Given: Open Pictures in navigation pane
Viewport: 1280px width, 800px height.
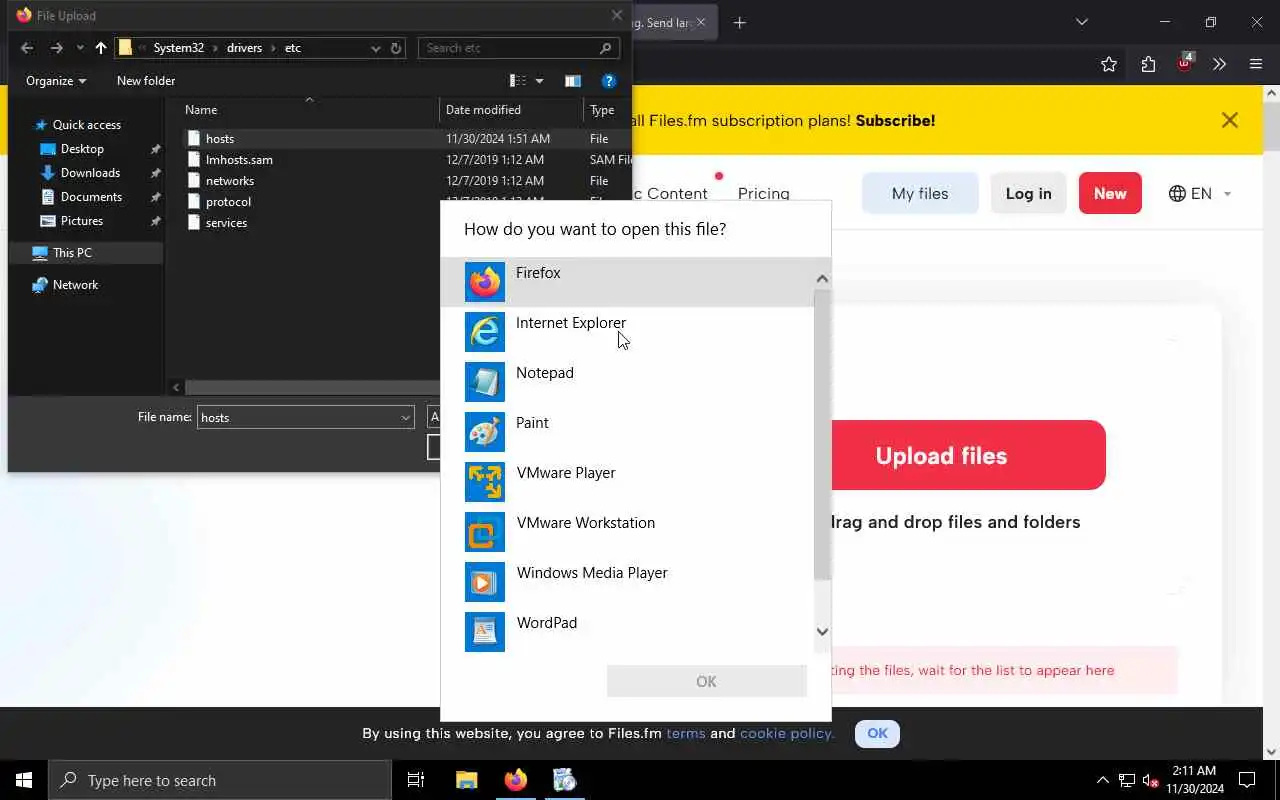Looking at the screenshot, I should 81,221.
